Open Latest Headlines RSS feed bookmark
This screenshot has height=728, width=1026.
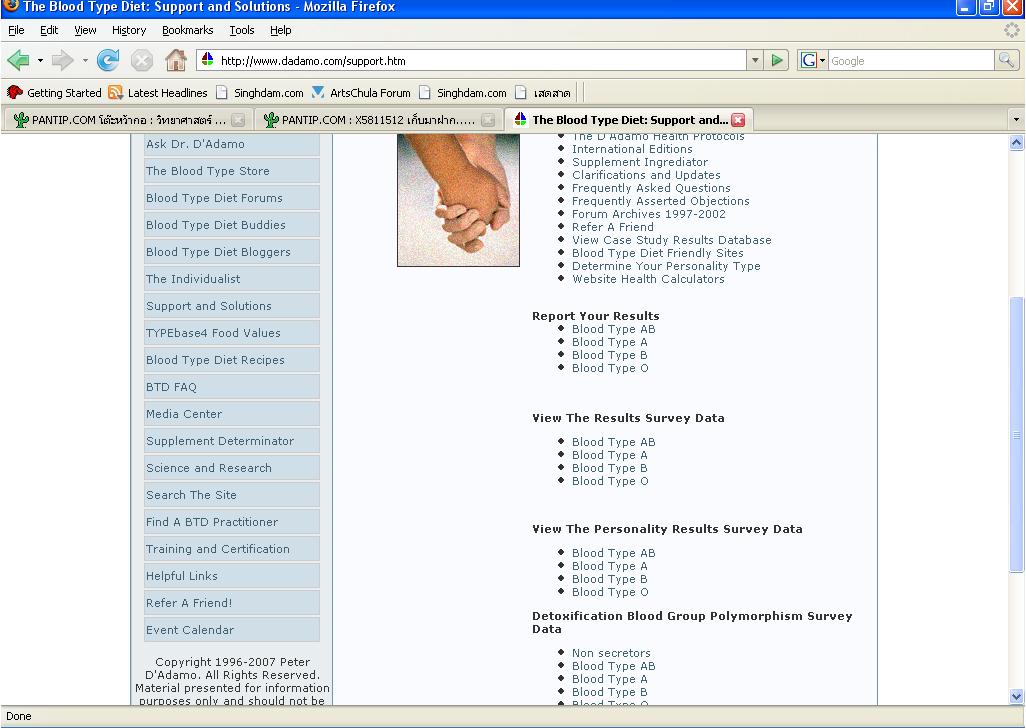[158, 93]
